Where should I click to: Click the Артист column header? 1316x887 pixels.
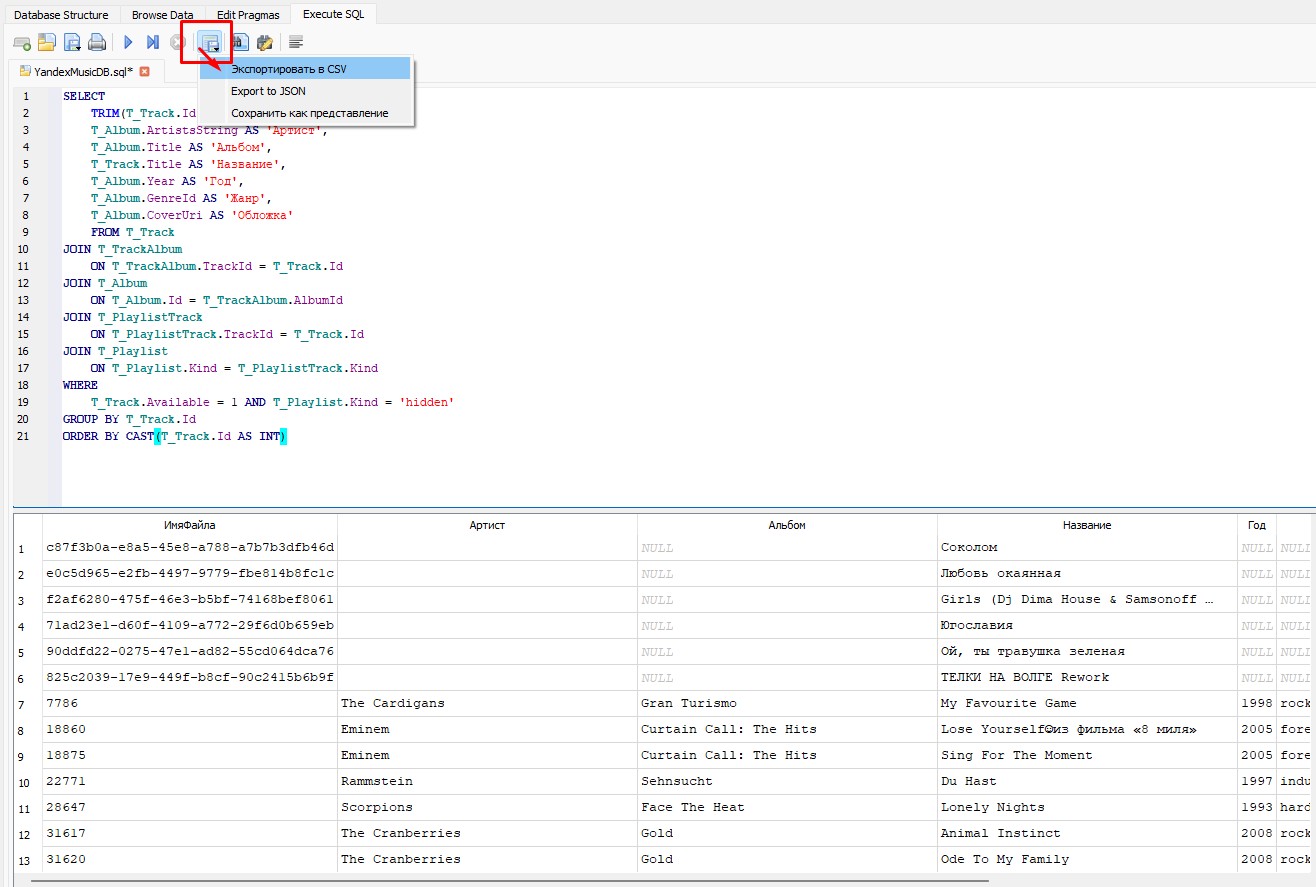tap(487, 525)
